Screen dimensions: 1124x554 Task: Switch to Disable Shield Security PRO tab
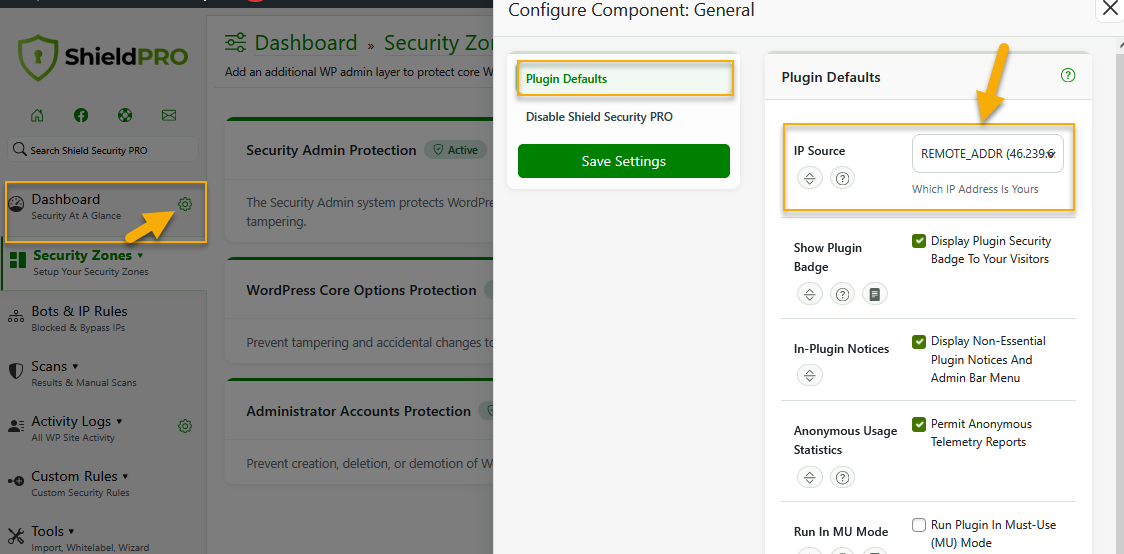coord(599,117)
